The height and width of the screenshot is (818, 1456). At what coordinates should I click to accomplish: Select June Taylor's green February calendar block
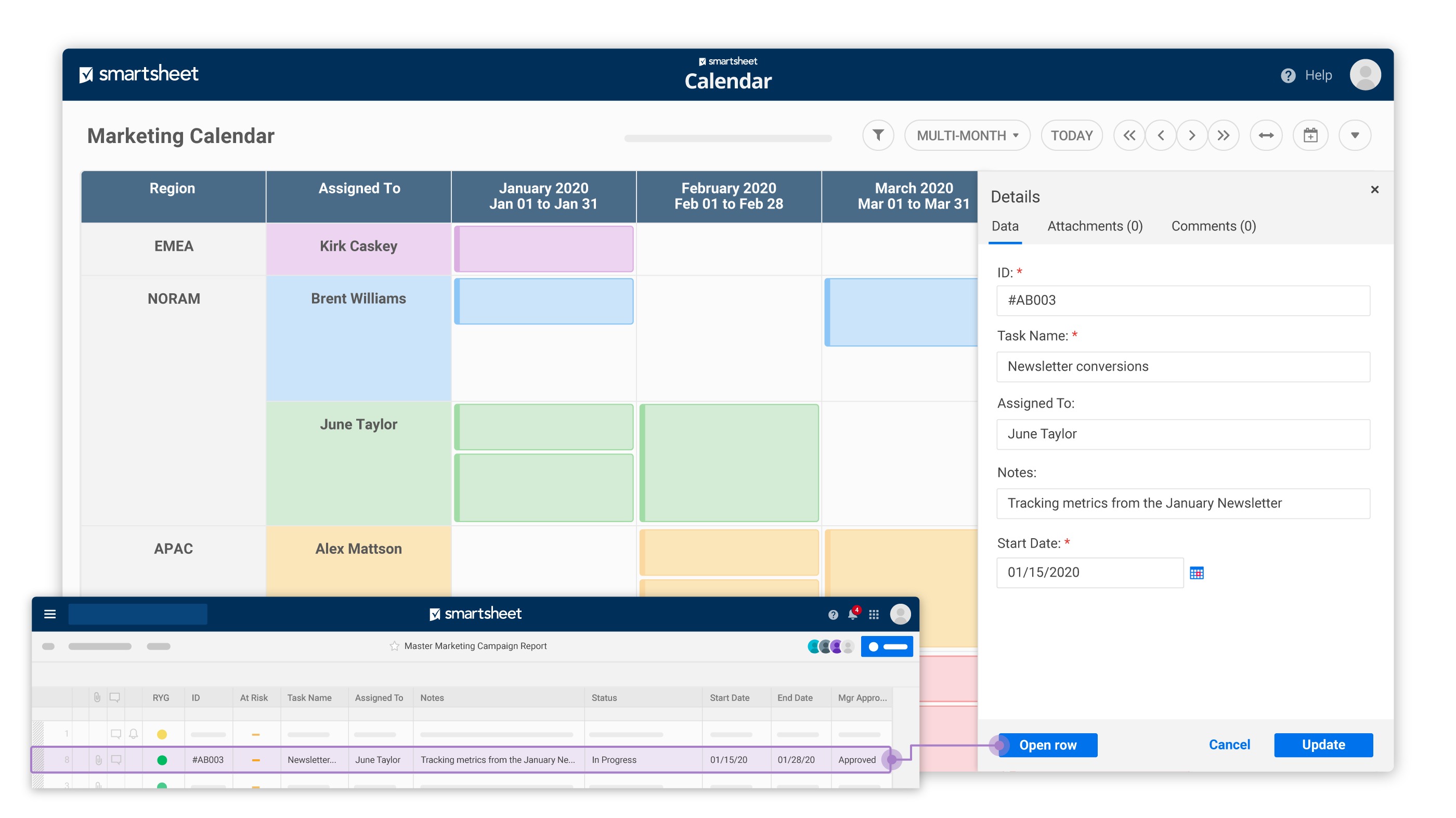729,462
